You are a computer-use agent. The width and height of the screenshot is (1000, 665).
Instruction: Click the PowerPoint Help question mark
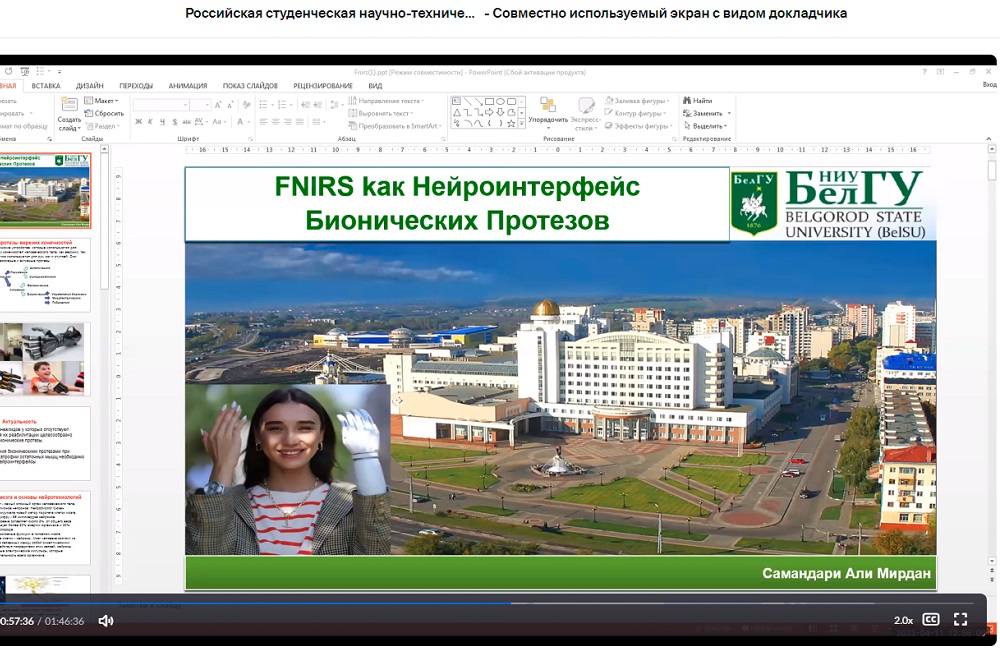pos(926,72)
